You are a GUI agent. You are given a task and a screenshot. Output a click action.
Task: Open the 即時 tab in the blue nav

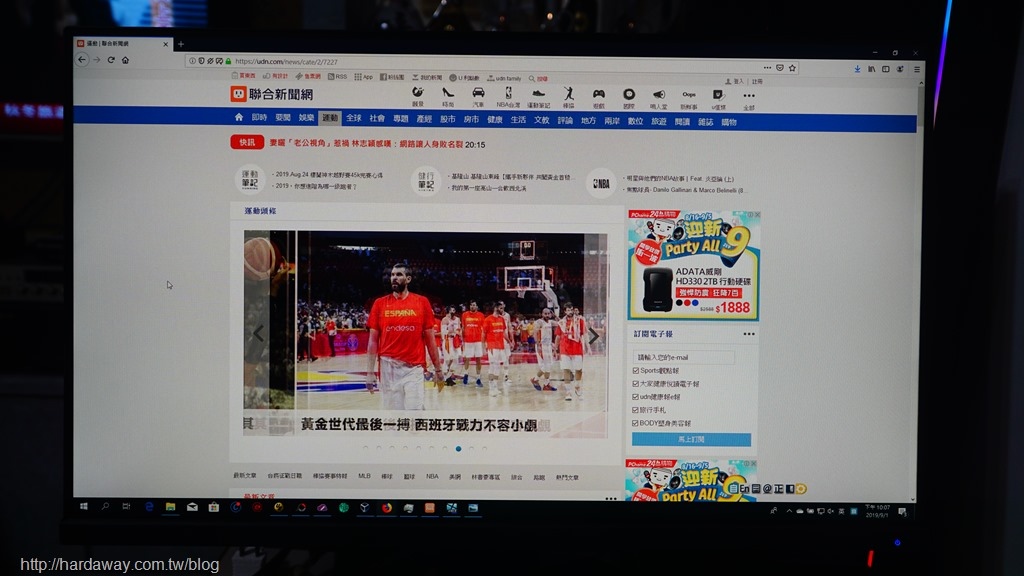259,118
